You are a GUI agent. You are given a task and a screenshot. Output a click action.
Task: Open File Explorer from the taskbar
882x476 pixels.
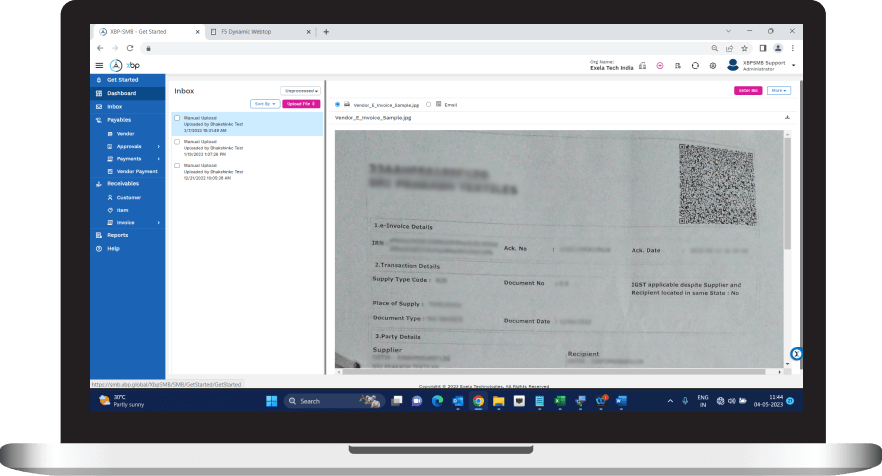point(498,401)
